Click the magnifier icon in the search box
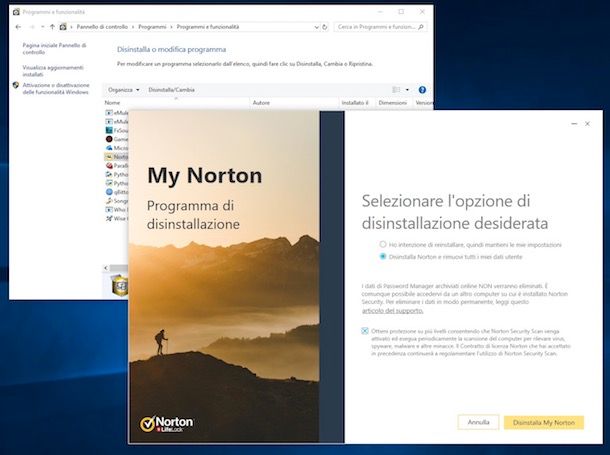The image size is (610, 455). [x=421, y=27]
